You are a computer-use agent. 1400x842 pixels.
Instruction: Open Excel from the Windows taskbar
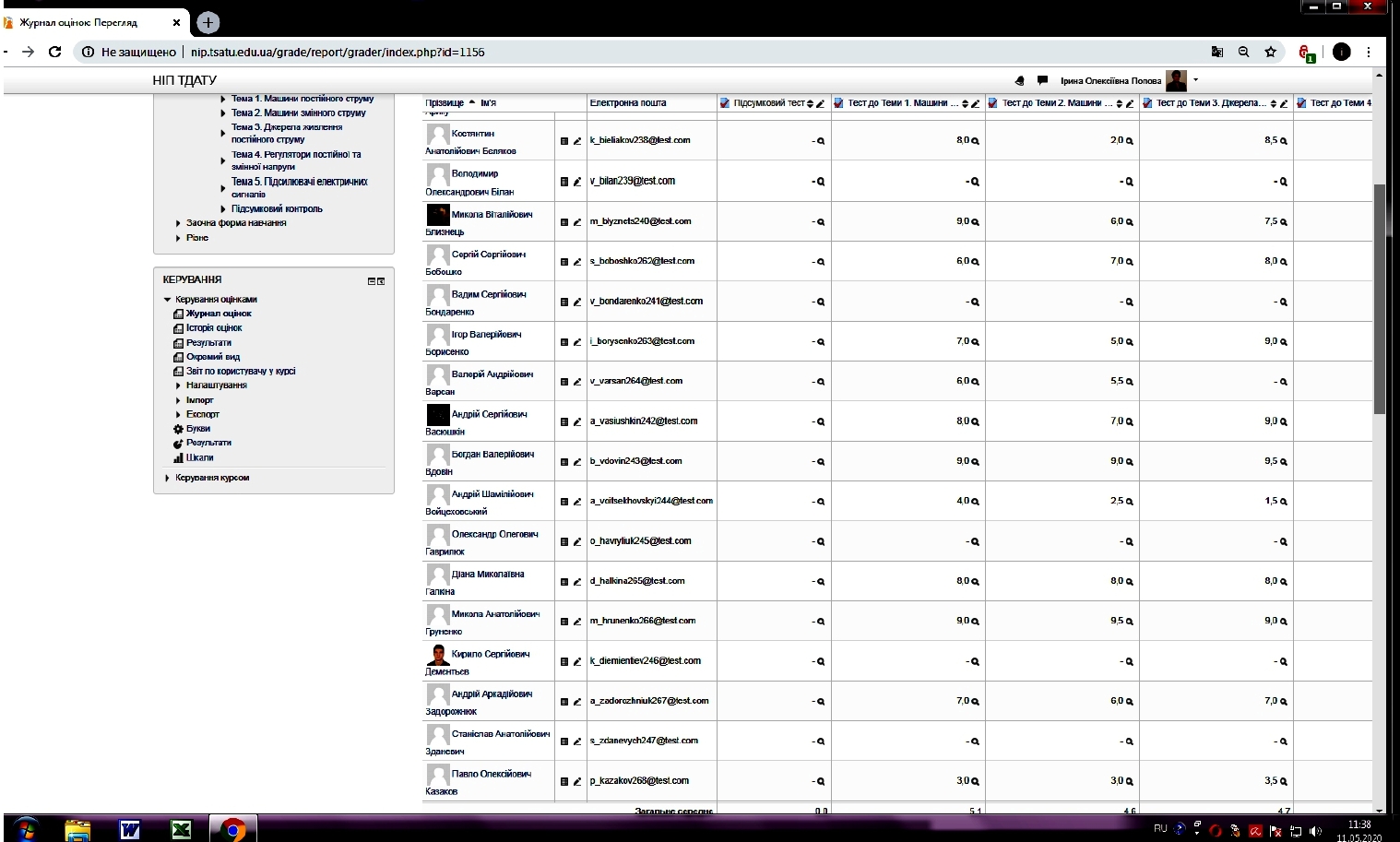(x=182, y=829)
